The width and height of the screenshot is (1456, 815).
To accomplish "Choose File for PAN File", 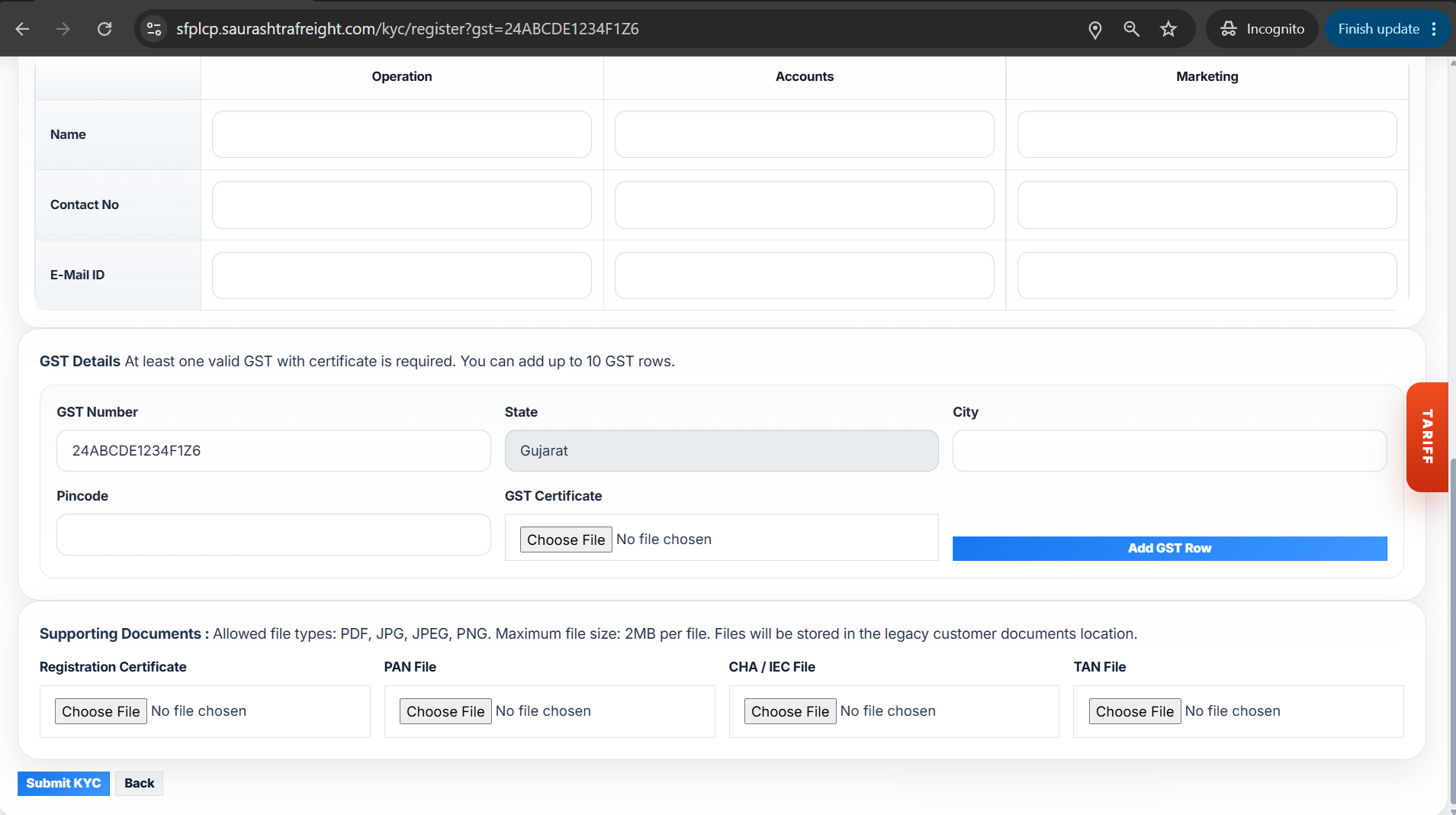I will tap(445, 711).
